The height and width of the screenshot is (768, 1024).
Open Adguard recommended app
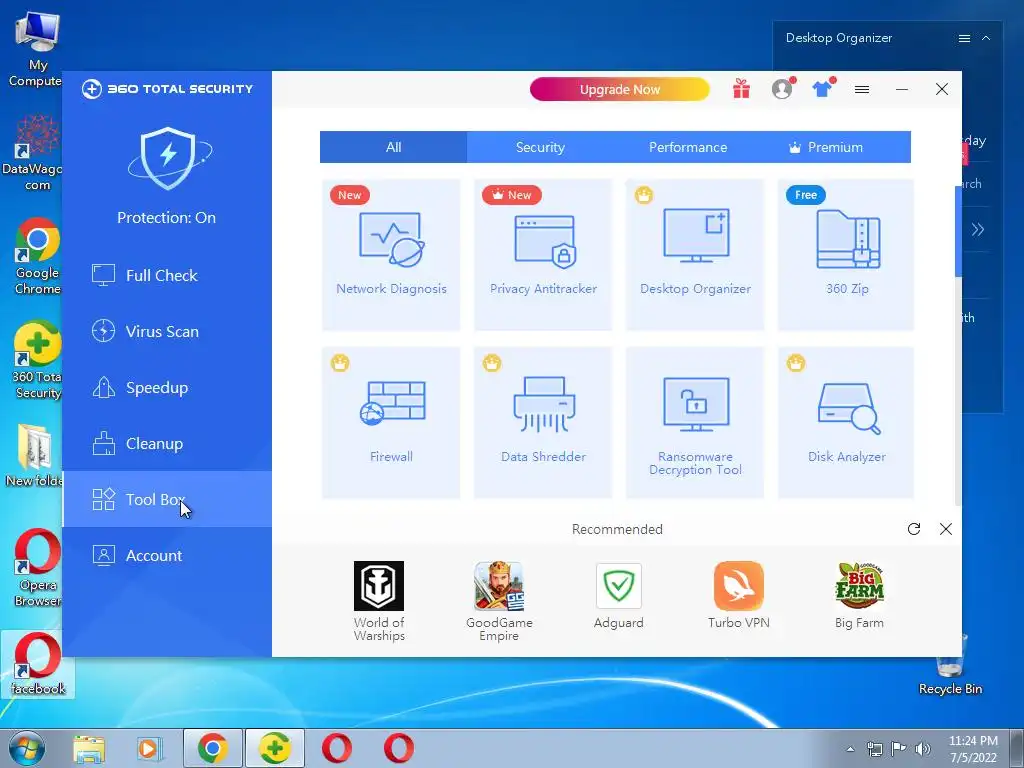pos(618,596)
